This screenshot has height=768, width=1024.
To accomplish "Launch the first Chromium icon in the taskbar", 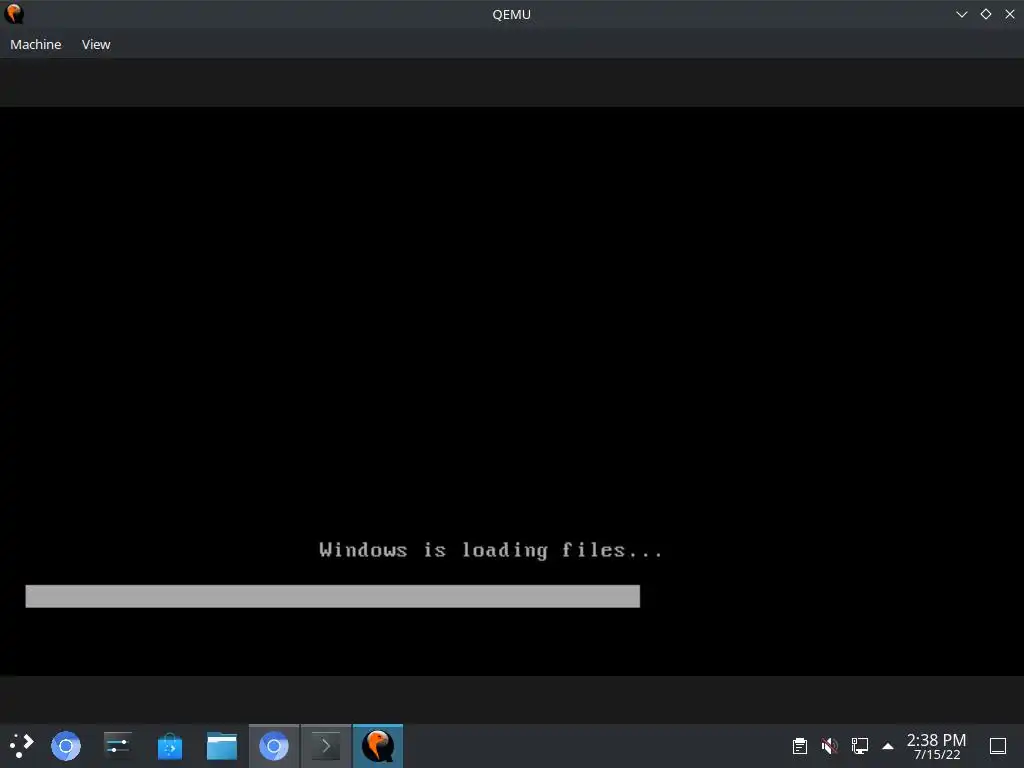I will tap(66, 746).
